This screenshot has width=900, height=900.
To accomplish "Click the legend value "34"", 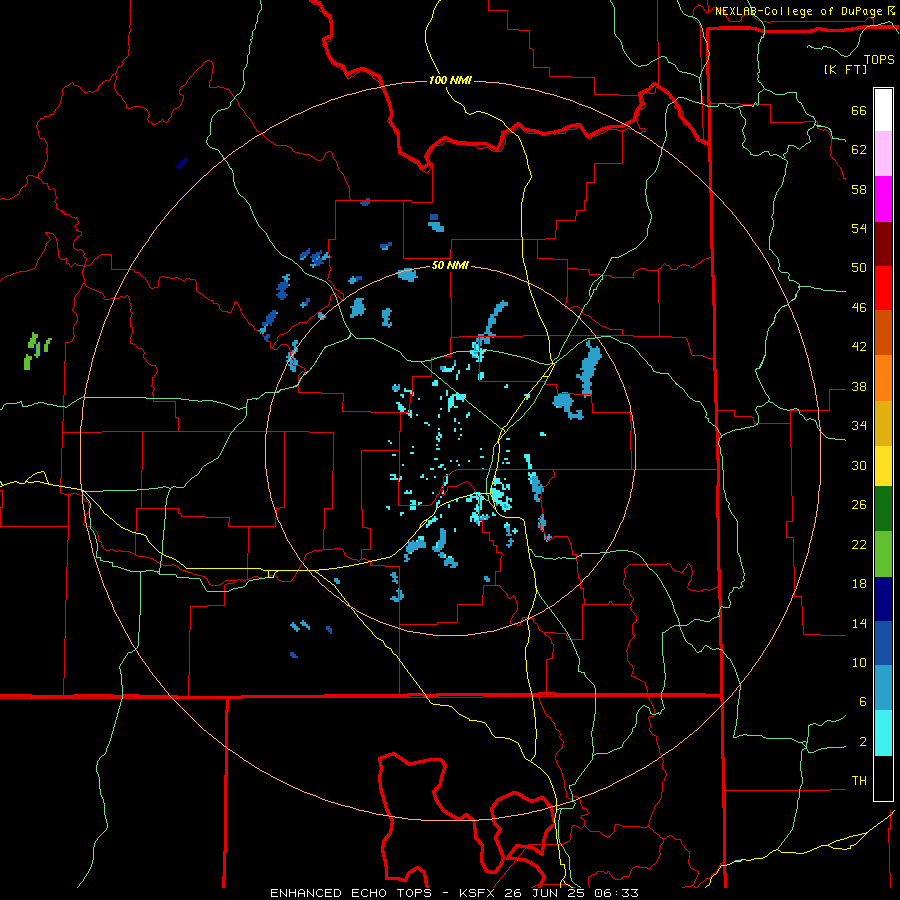I will click(x=859, y=426).
